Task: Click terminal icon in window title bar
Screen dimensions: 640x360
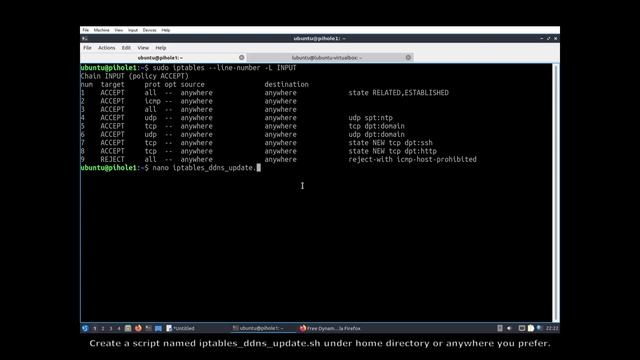Action: [x=84, y=38]
